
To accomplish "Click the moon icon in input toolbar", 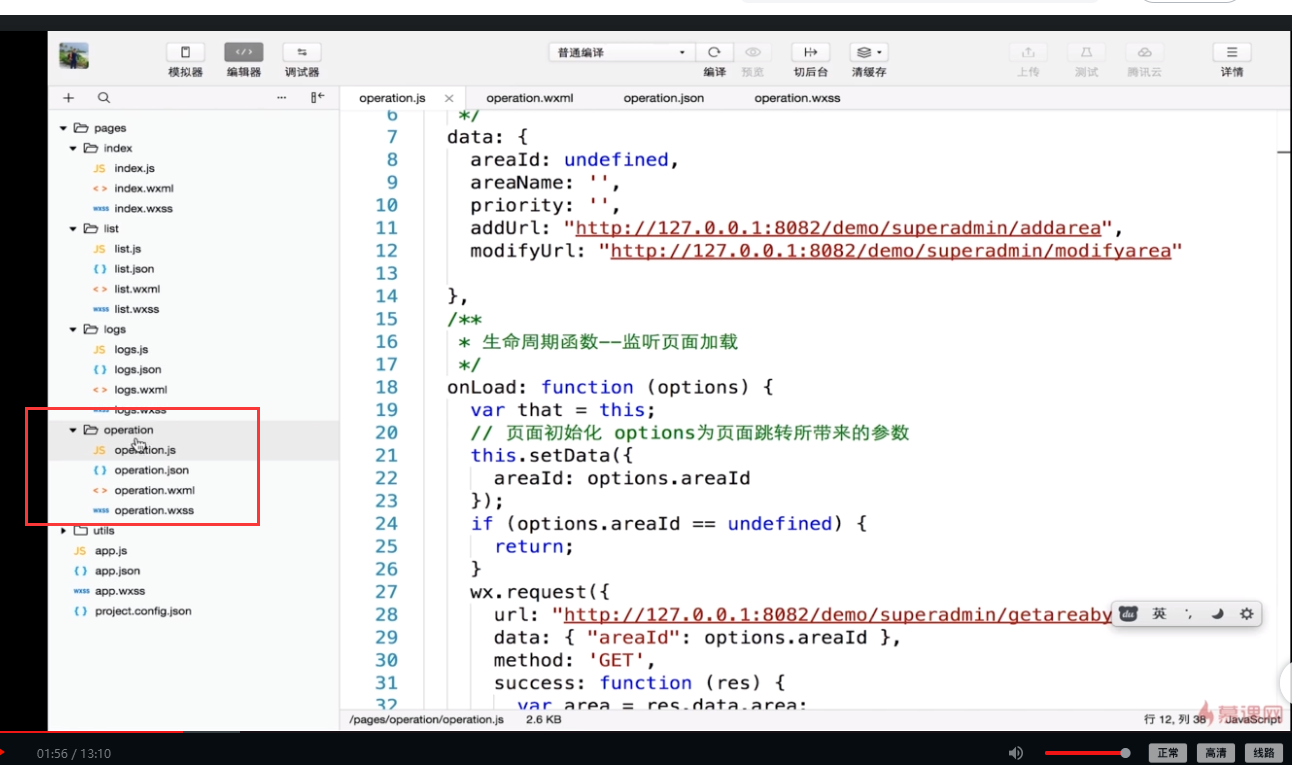I will 1217,614.
